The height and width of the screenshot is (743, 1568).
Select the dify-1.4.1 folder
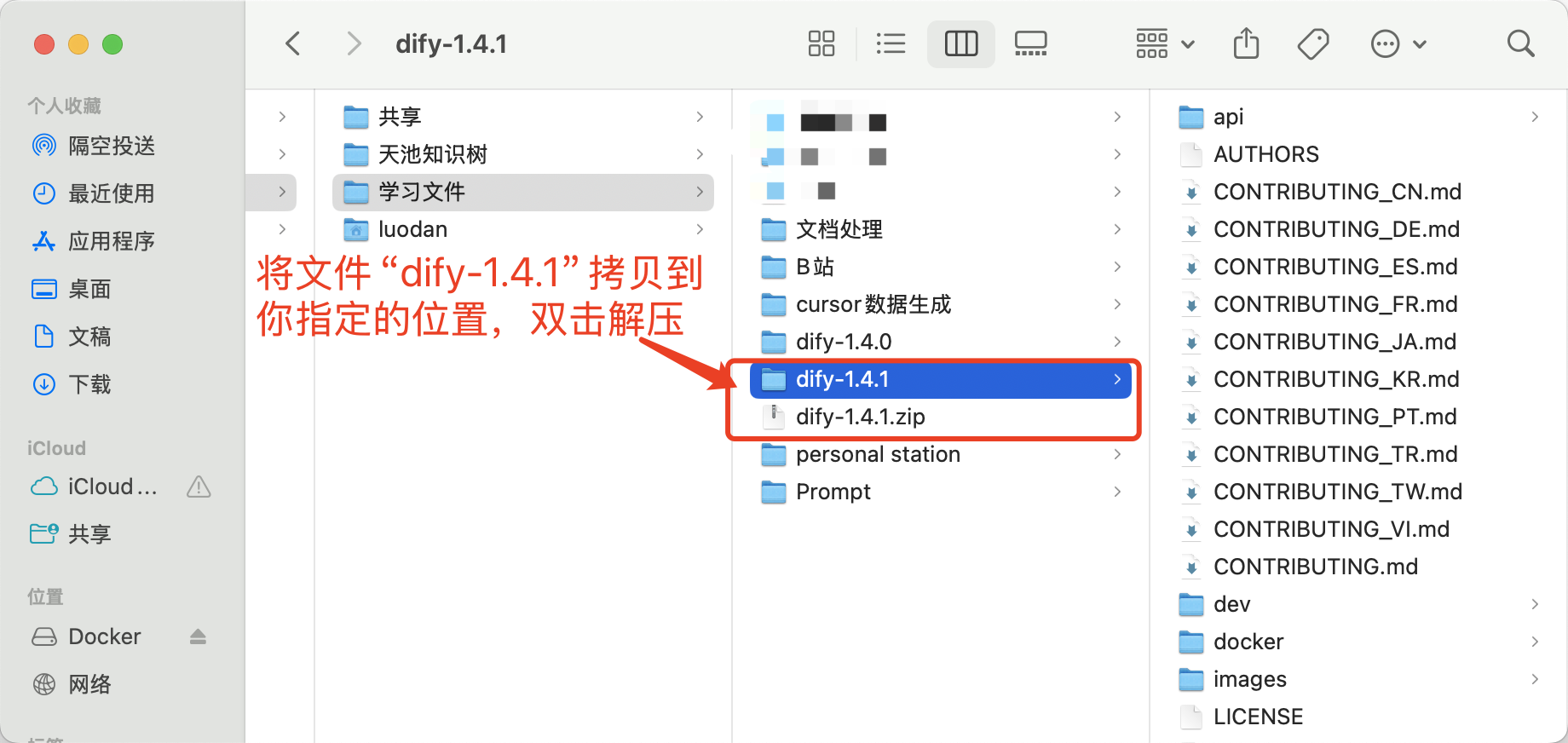click(941, 379)
